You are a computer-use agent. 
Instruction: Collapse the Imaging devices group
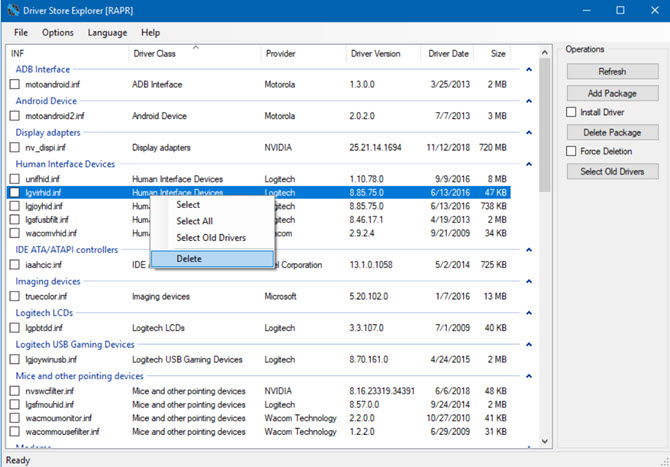(529, 281)
